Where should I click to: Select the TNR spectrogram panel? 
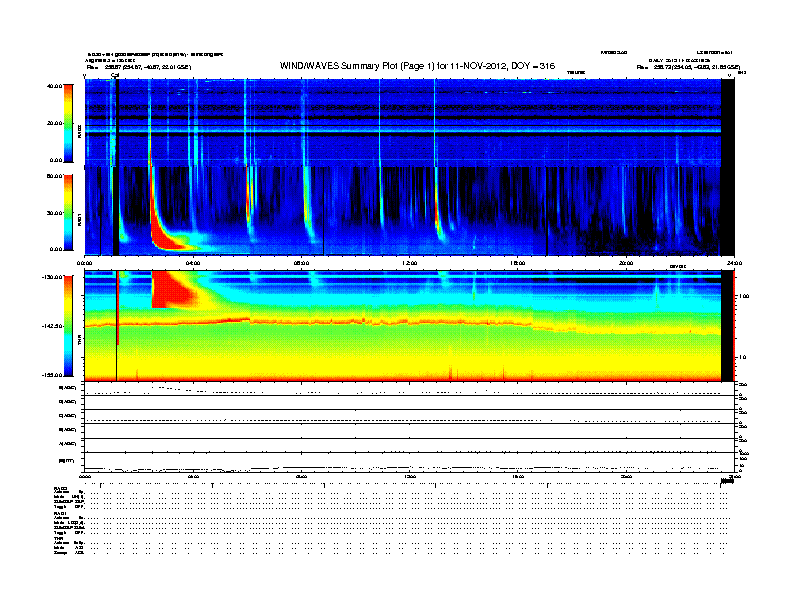click(409, 326)
